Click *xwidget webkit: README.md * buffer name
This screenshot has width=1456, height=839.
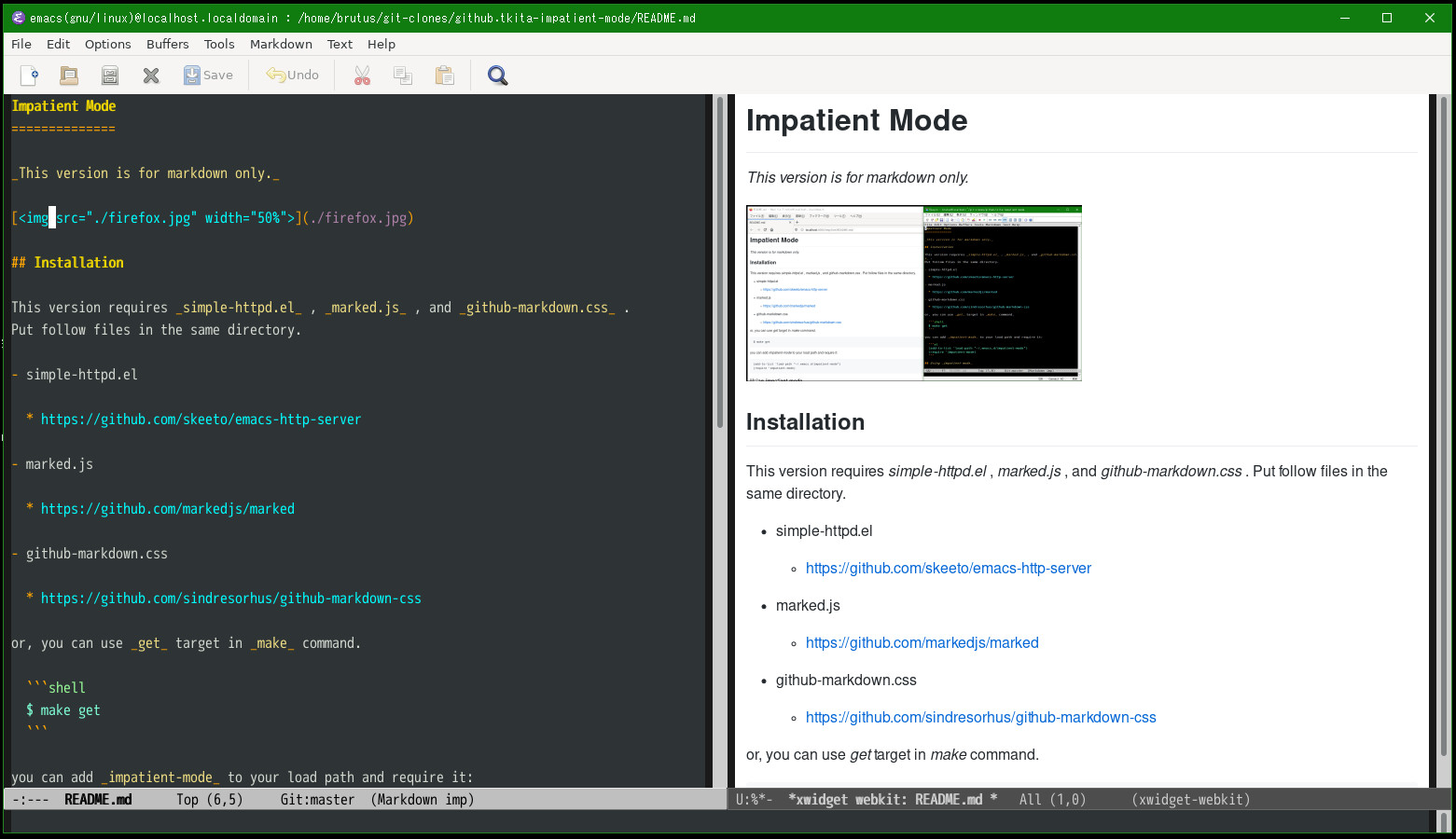point(893,800)
